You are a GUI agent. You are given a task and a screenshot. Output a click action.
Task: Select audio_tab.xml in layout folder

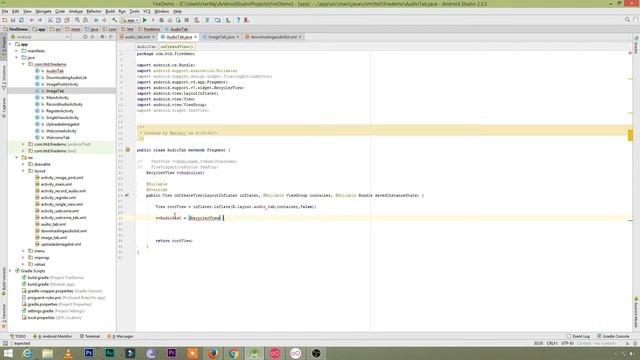(x=53, y=224)
